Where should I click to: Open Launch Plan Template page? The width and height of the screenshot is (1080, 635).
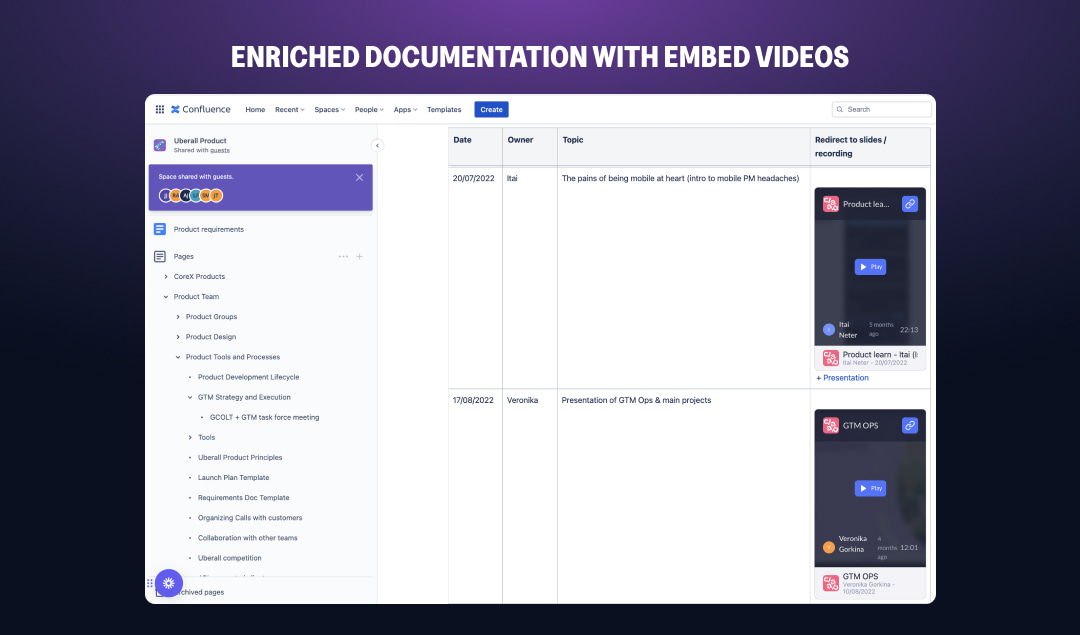pos(233,477)
